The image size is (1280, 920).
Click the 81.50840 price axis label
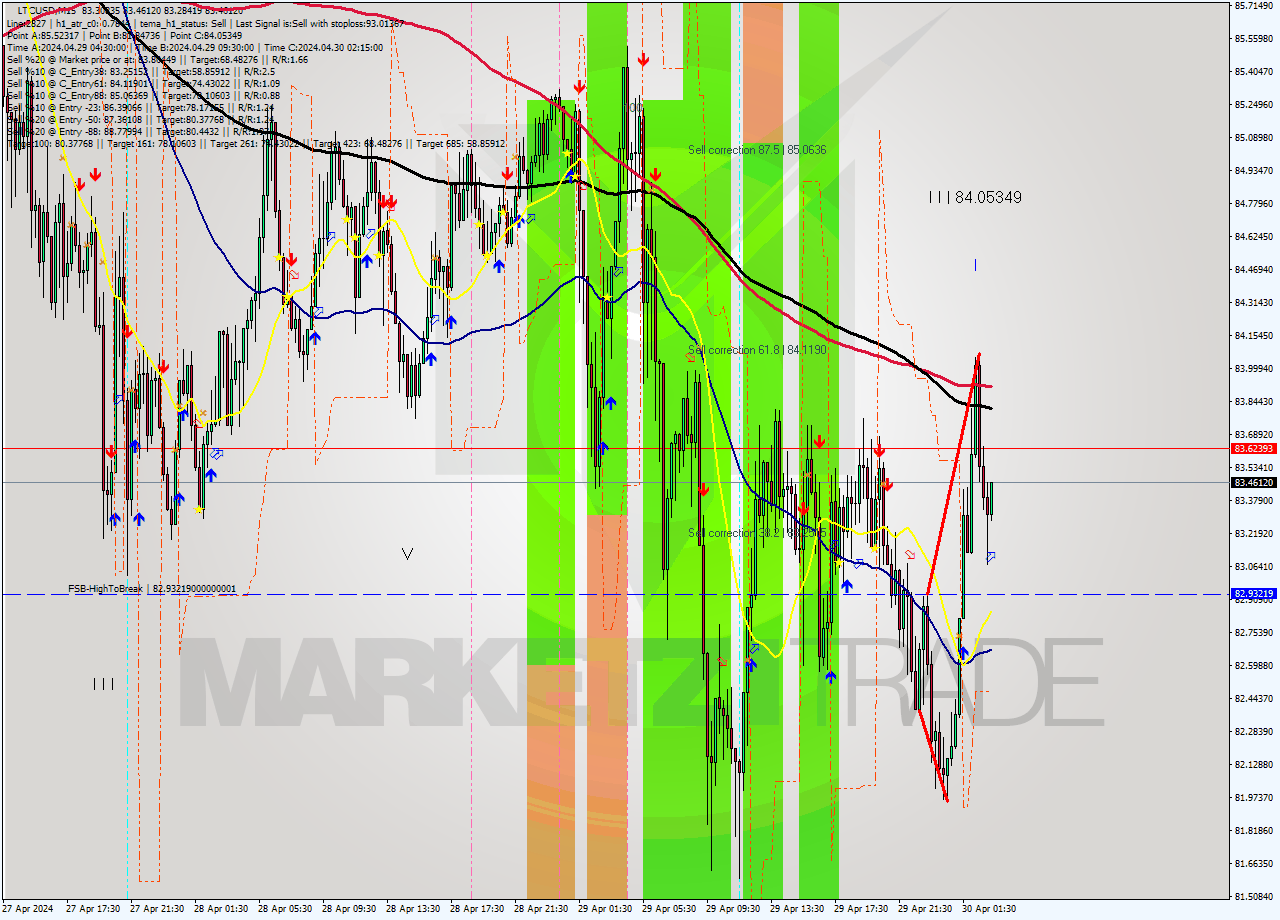[1254, 896]
